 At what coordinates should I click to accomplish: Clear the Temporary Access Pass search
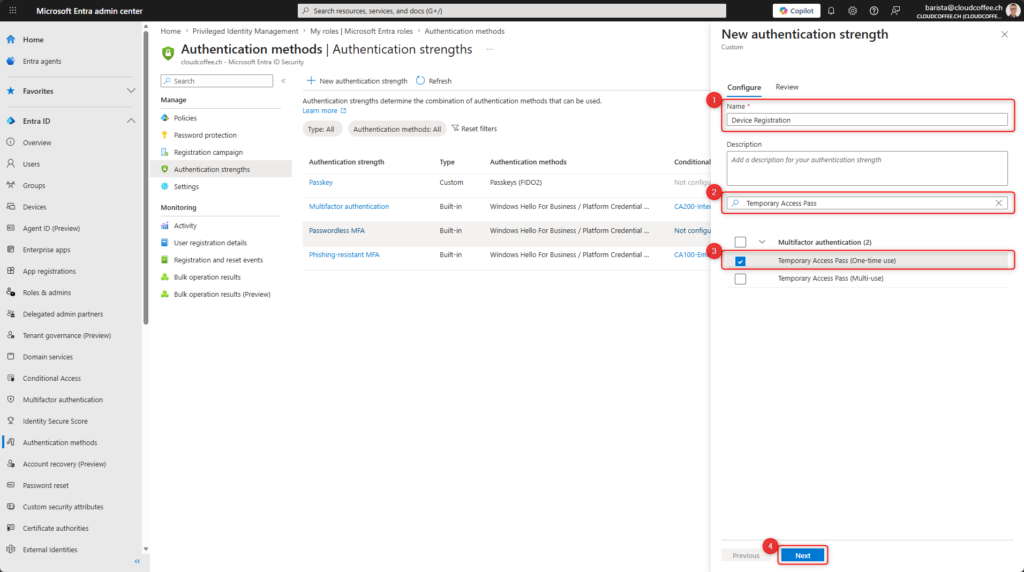point(999,203)
